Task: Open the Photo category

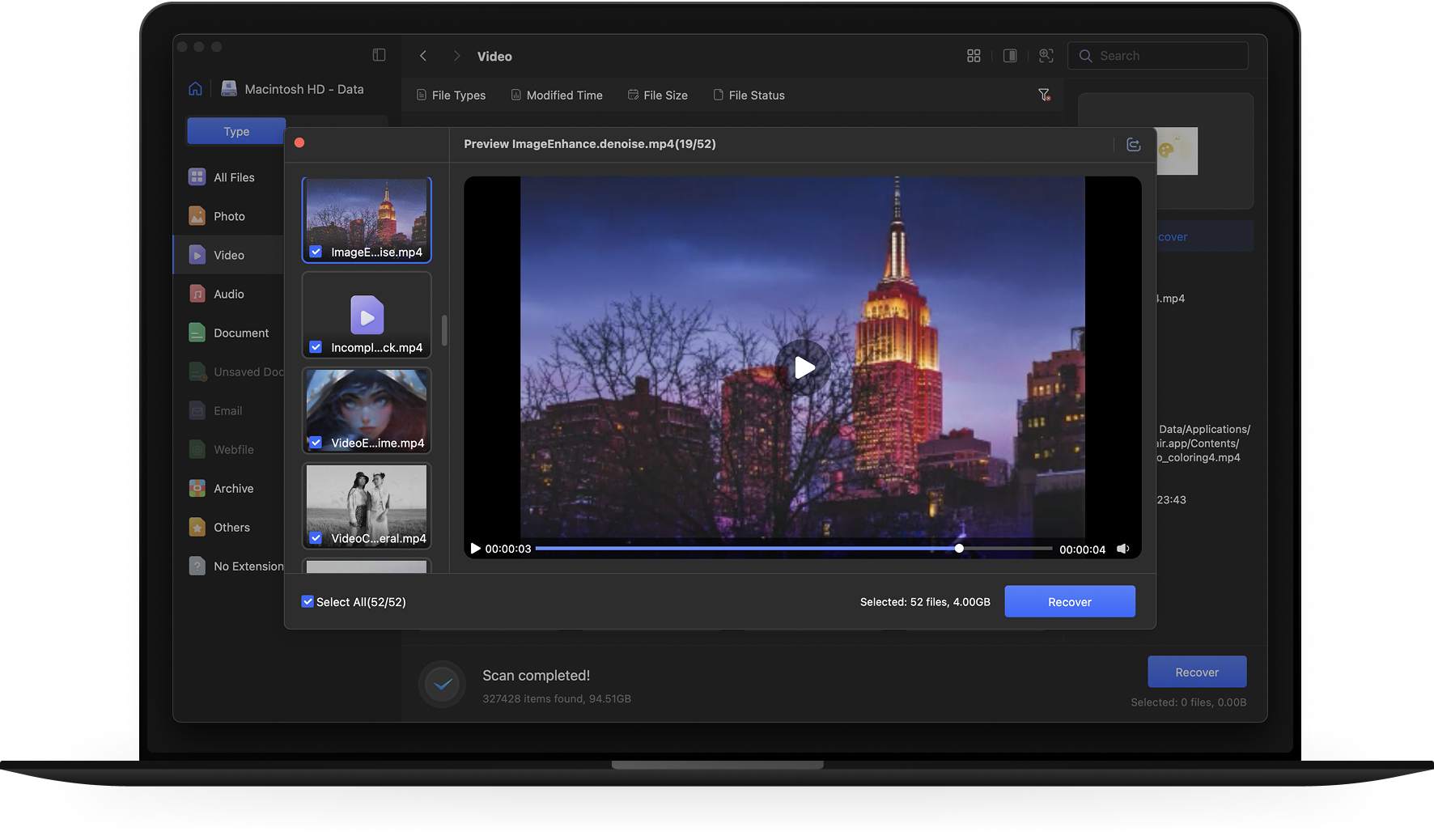Action: (217, 216)
